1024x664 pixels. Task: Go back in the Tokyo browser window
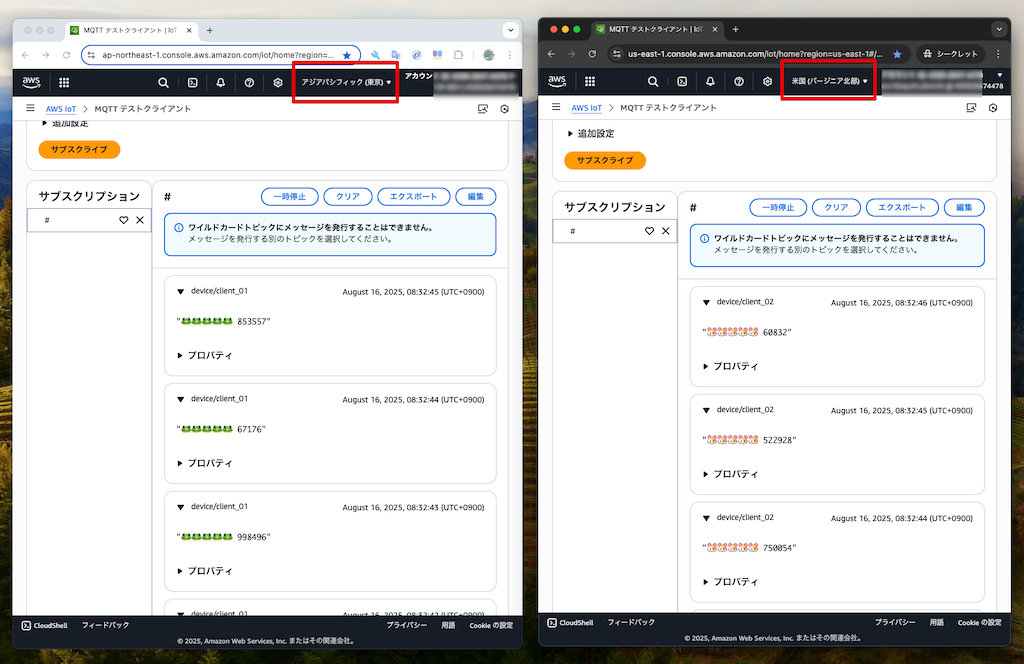[25, 55]
